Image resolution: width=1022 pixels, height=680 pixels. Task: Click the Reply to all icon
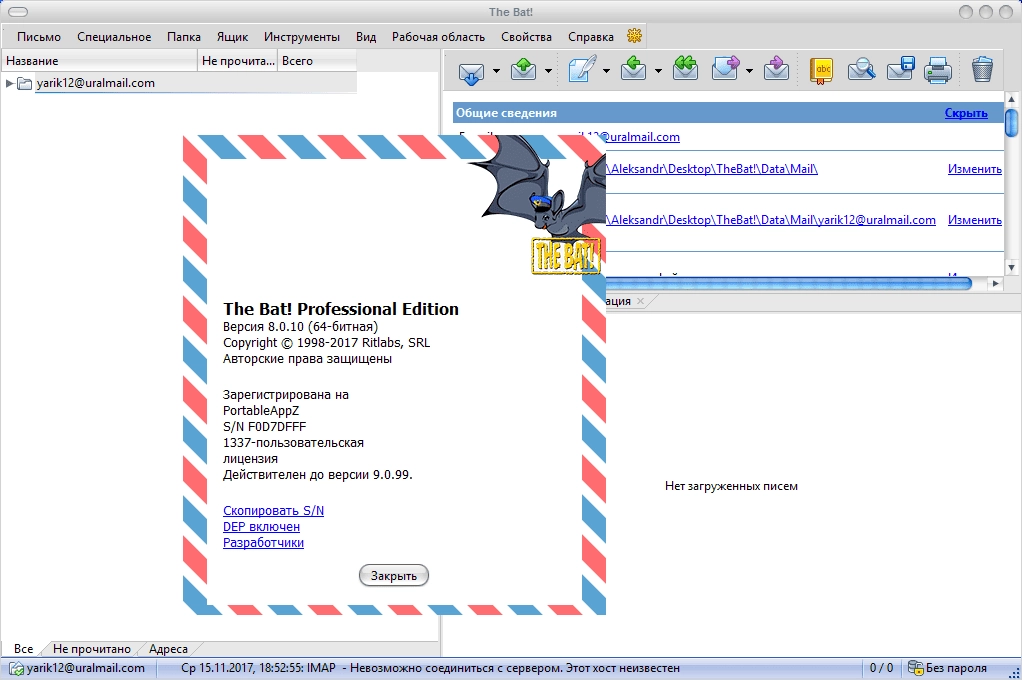coord(685,70)
